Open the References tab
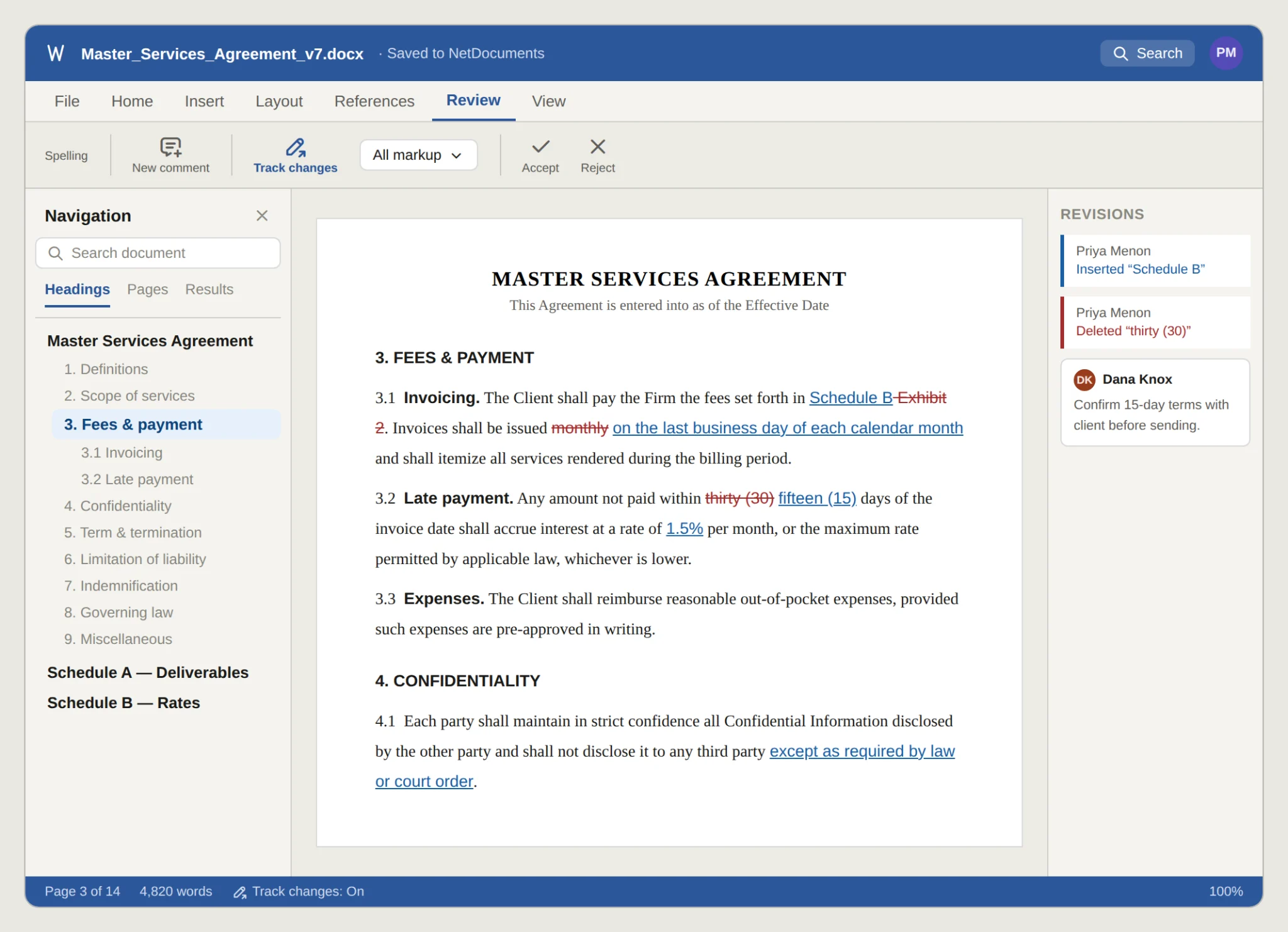 point(374,101)
